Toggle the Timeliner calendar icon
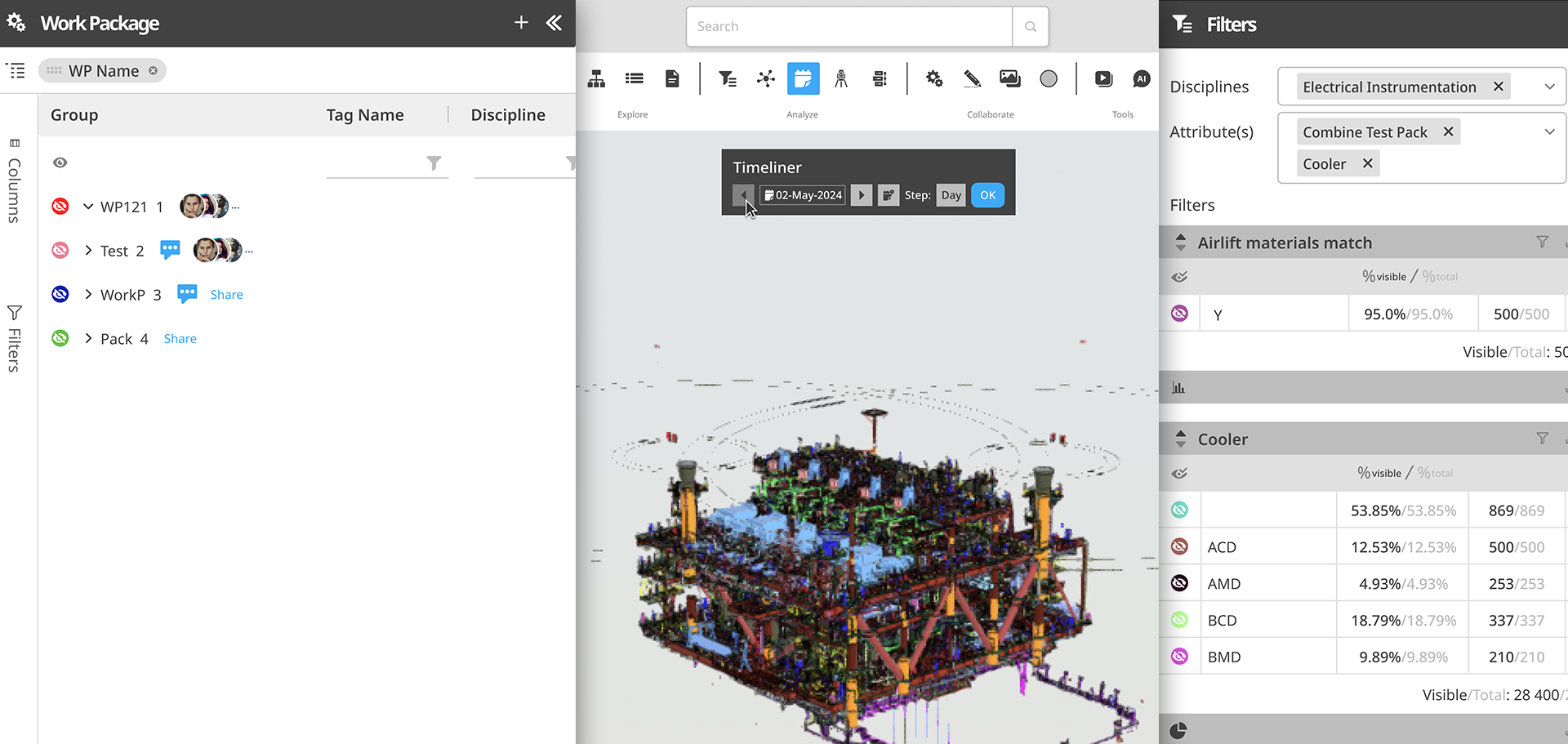This screenshot has width=1568, height=744. (803, 79)
